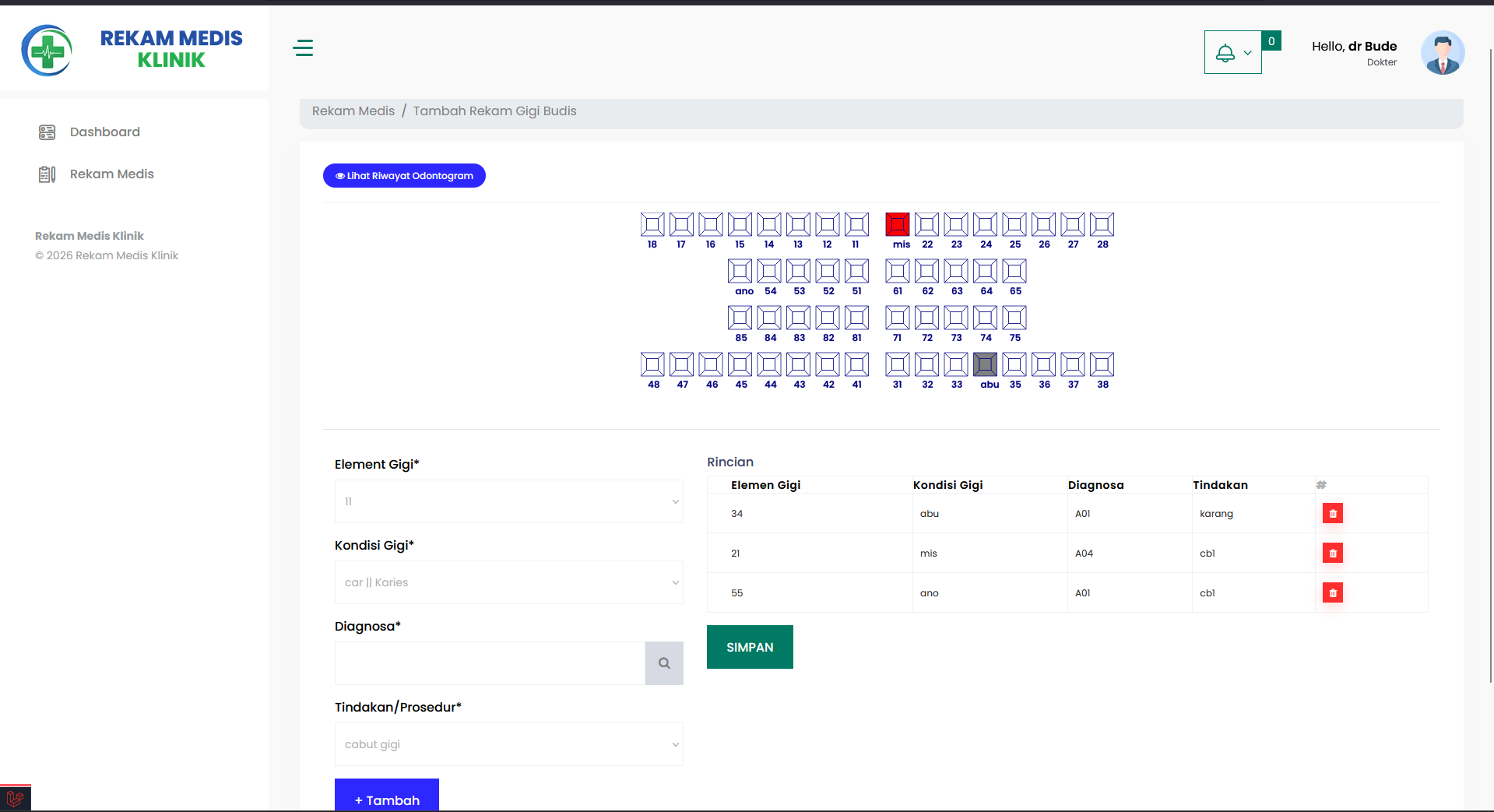
Task: Select tooth 18 on the odontogram
Action: [x=652, y=224]
